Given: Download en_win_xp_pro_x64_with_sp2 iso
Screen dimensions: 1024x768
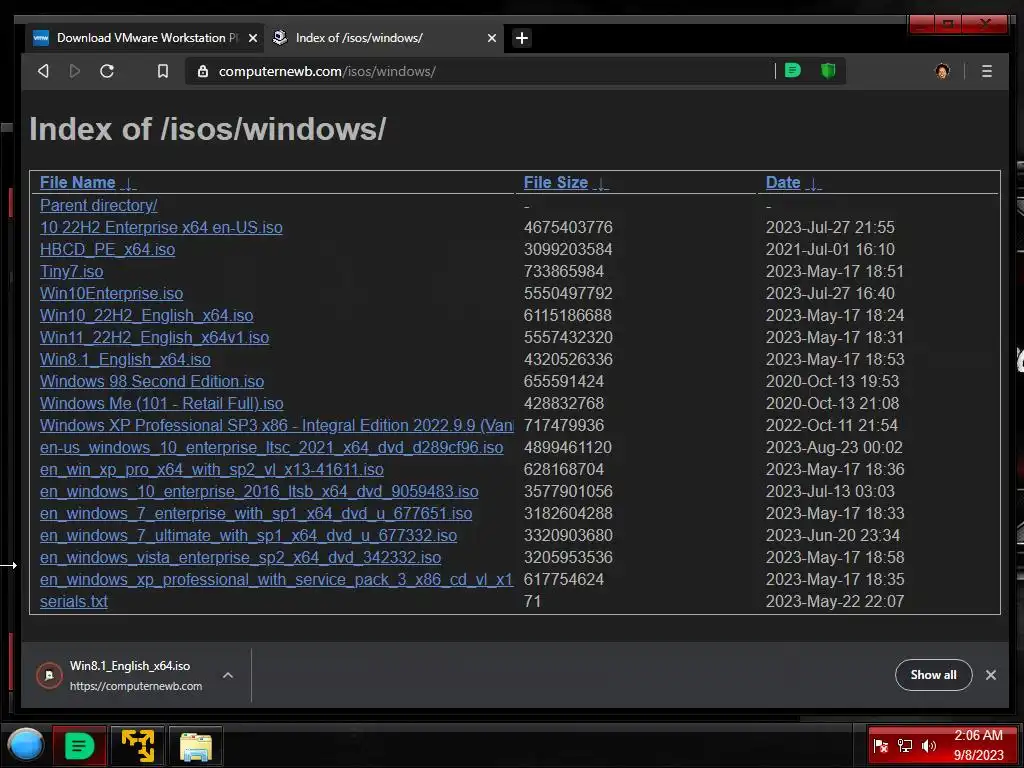Looking at the screenshot, I should pos(212,470).
